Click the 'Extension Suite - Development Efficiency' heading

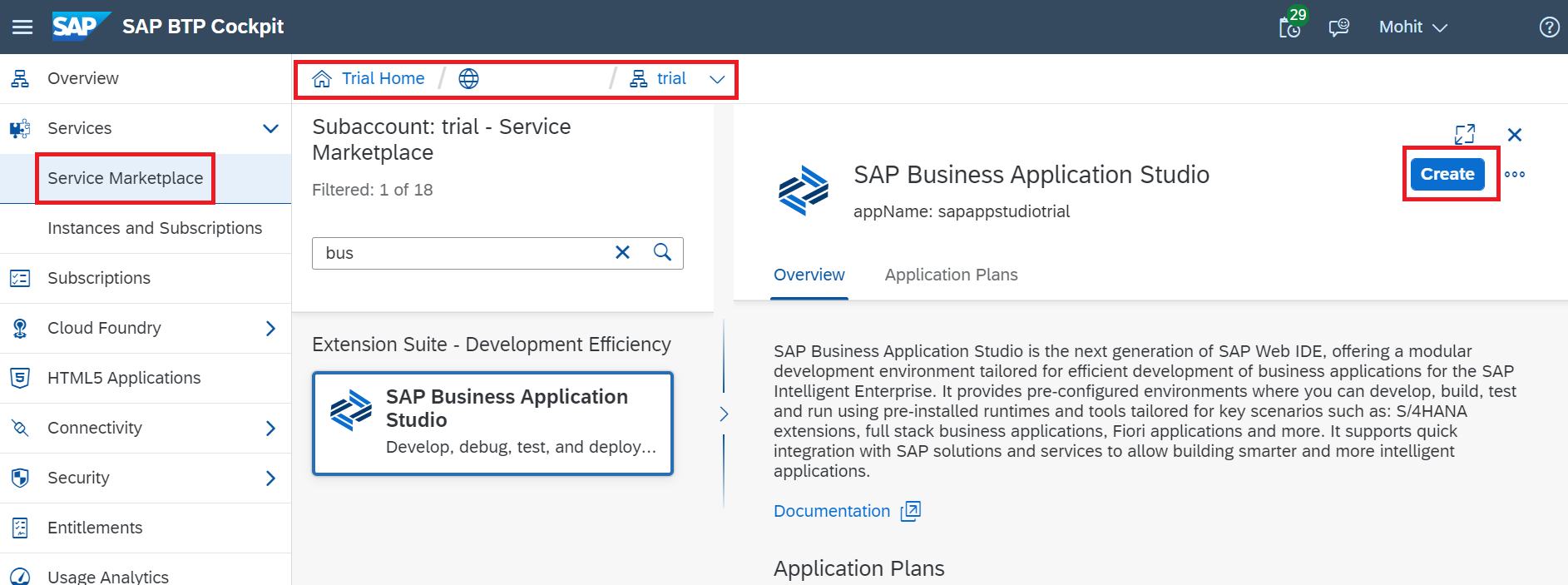tap(492, 345)
